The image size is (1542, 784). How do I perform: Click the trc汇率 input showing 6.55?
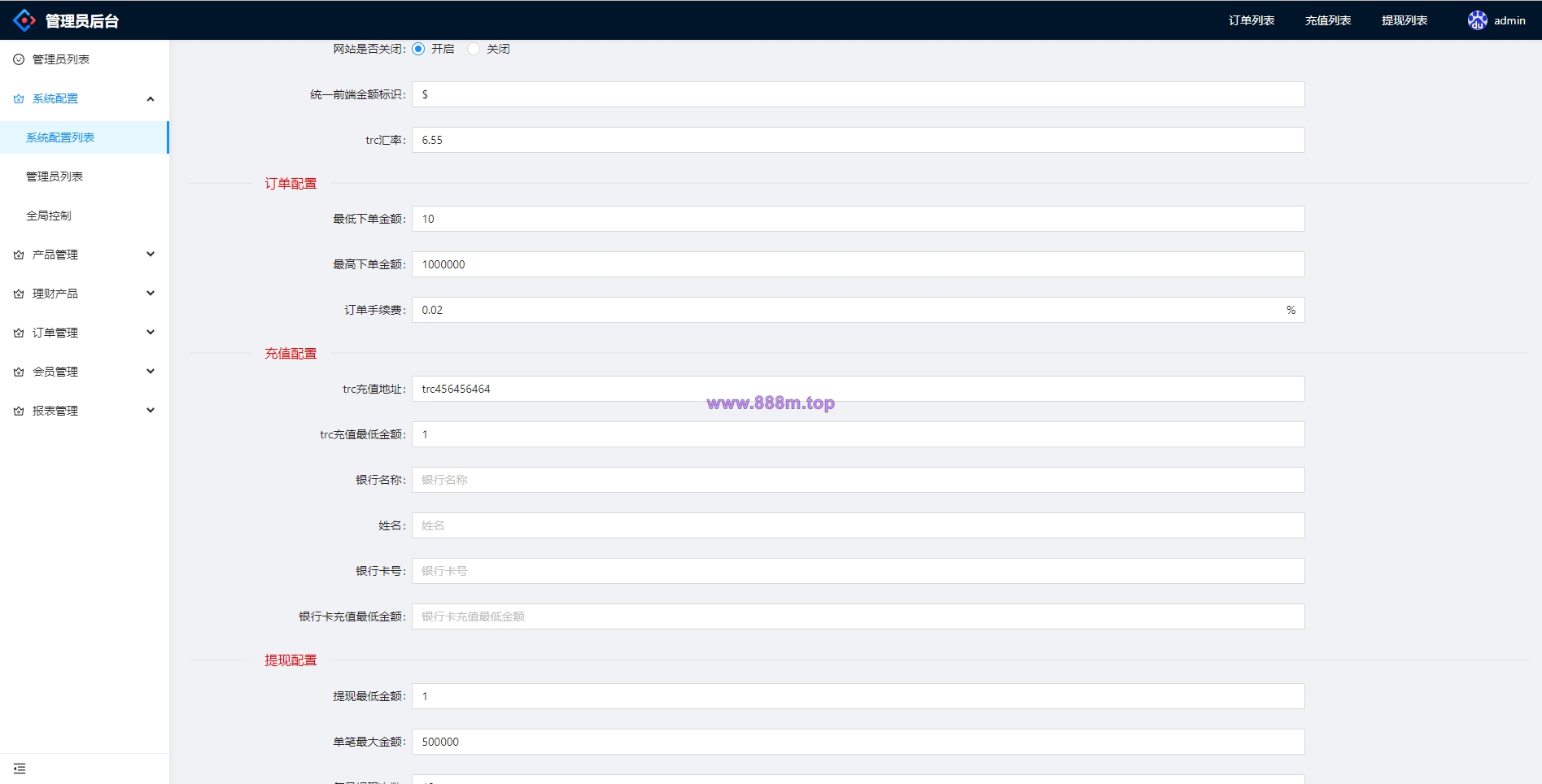(858, 140)
